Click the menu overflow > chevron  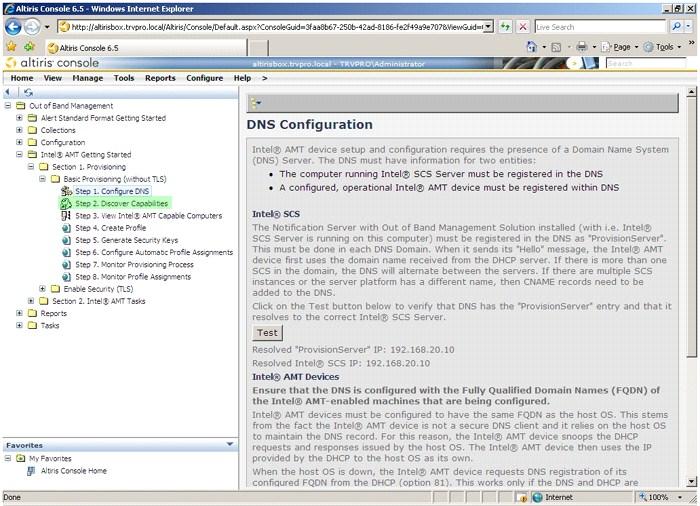tap(265, 78)
